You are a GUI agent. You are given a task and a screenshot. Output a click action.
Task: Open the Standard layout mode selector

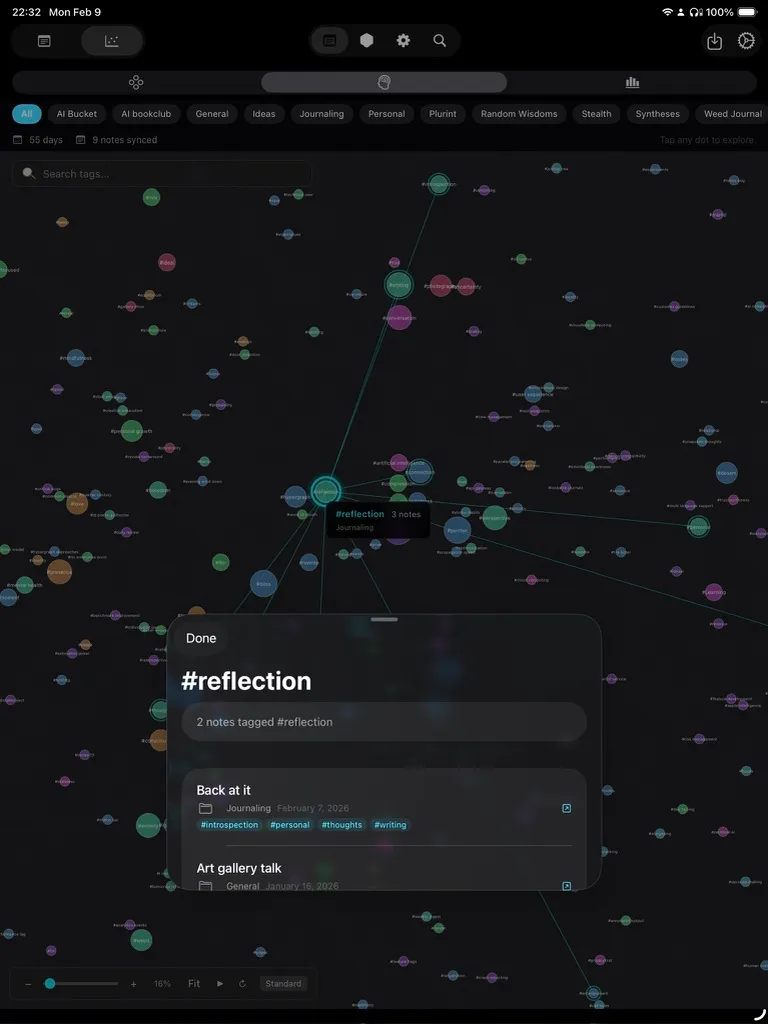283,984
